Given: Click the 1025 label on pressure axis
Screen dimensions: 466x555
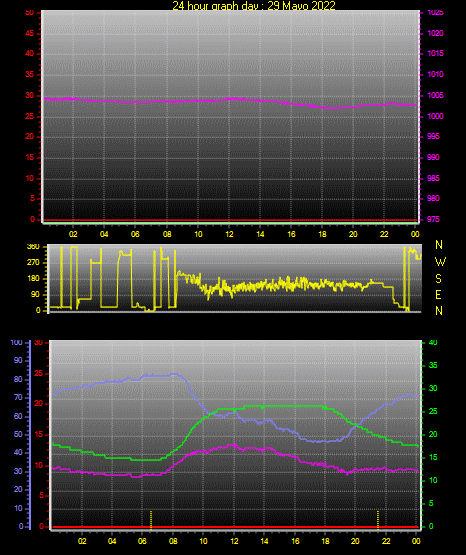Looking at the screenshot, I should click(435, 12).
